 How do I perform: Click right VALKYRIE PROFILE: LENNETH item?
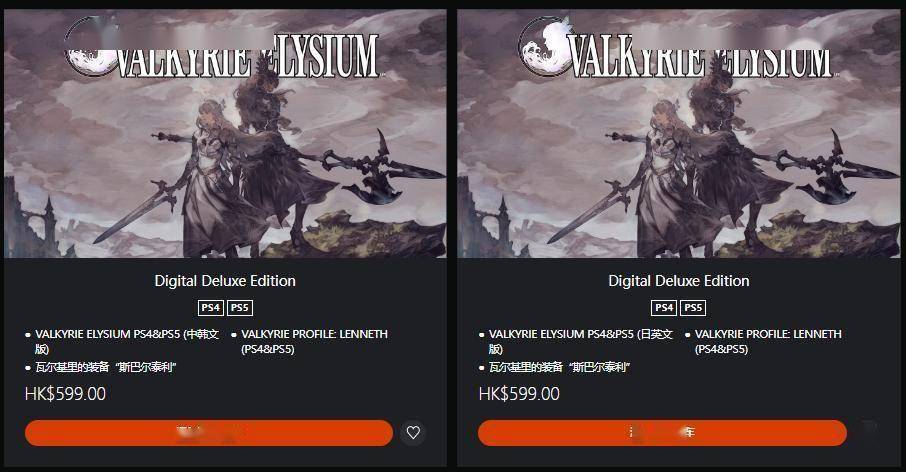tap(768, 341)
